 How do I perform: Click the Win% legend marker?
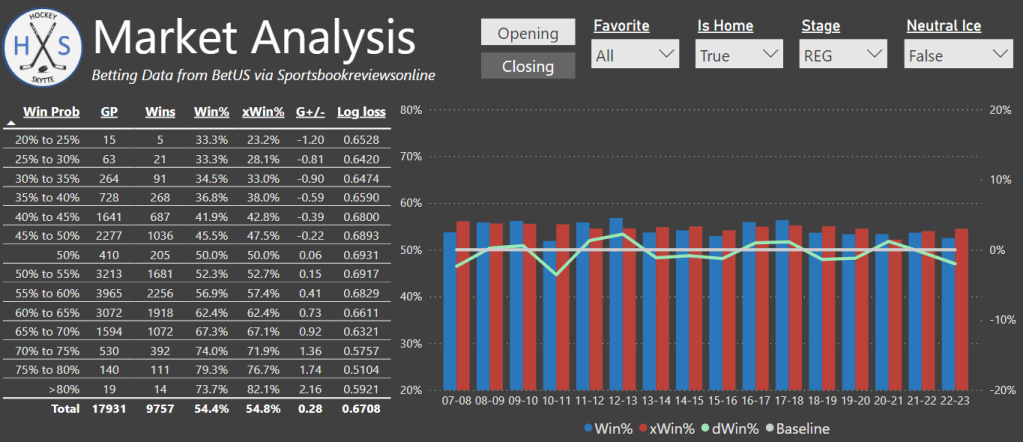pos(588,428)
